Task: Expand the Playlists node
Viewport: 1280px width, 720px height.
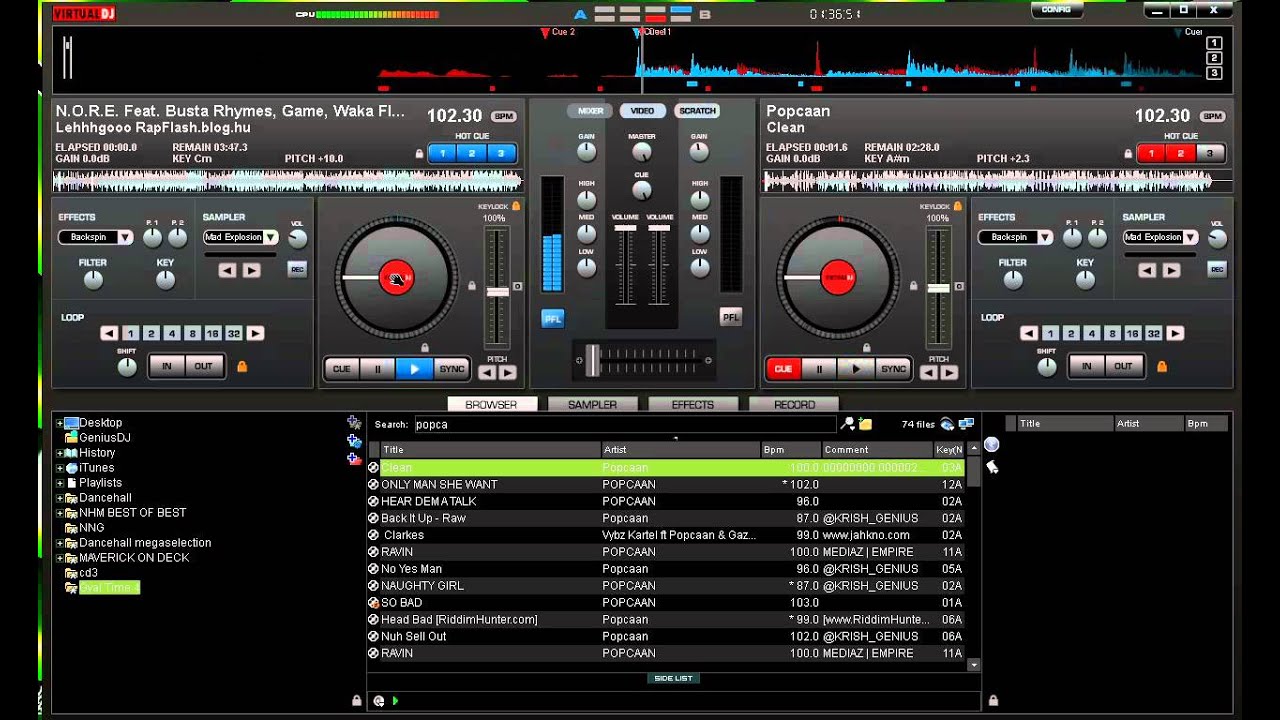Action: point(60,483)
